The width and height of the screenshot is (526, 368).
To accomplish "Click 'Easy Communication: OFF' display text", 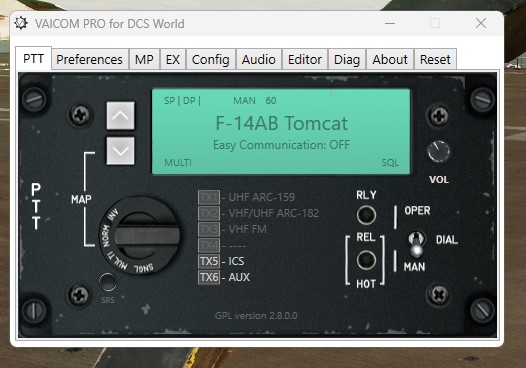I will 281,145.
